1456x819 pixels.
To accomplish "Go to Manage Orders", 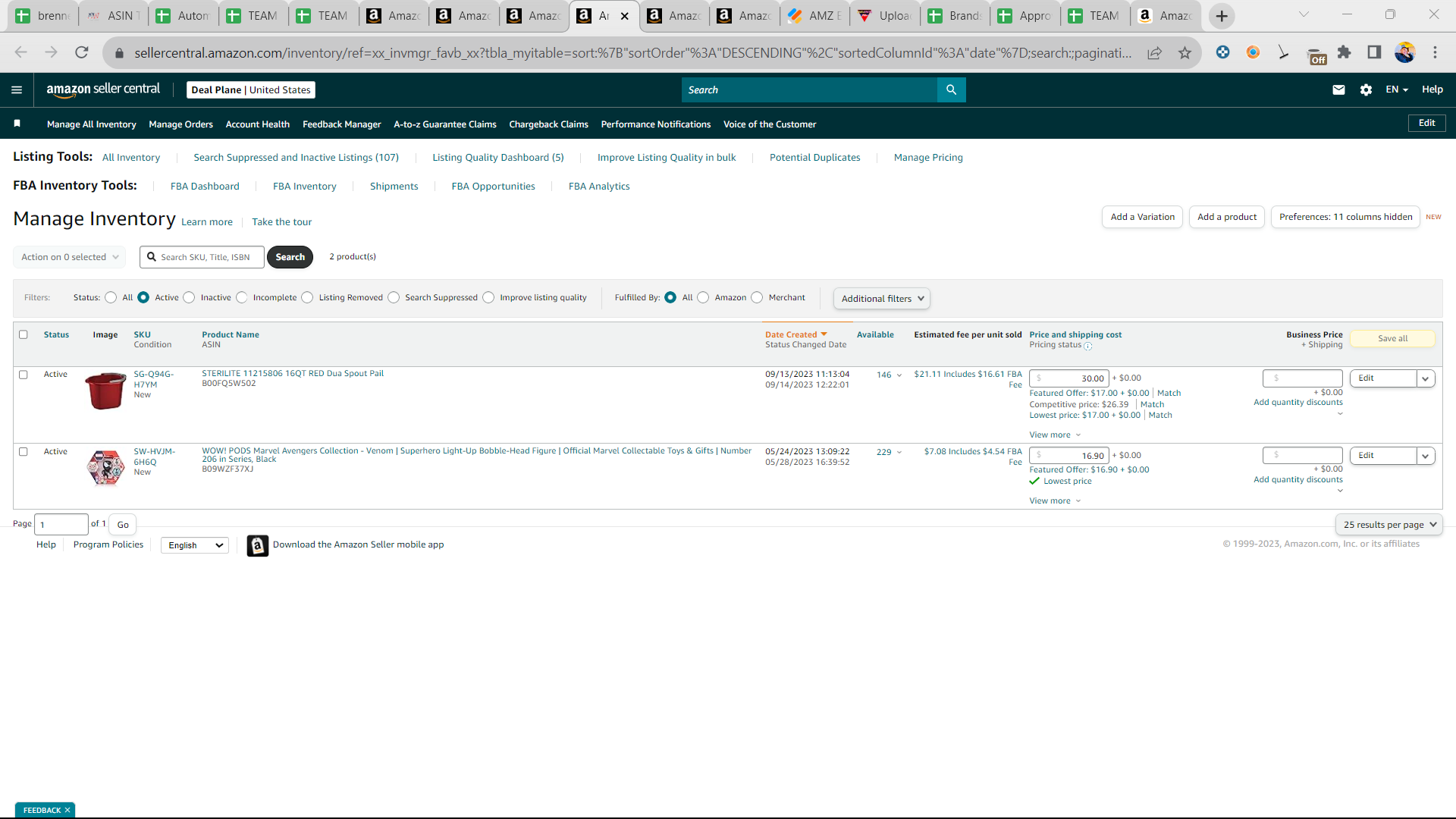I will tap(180, 124).
